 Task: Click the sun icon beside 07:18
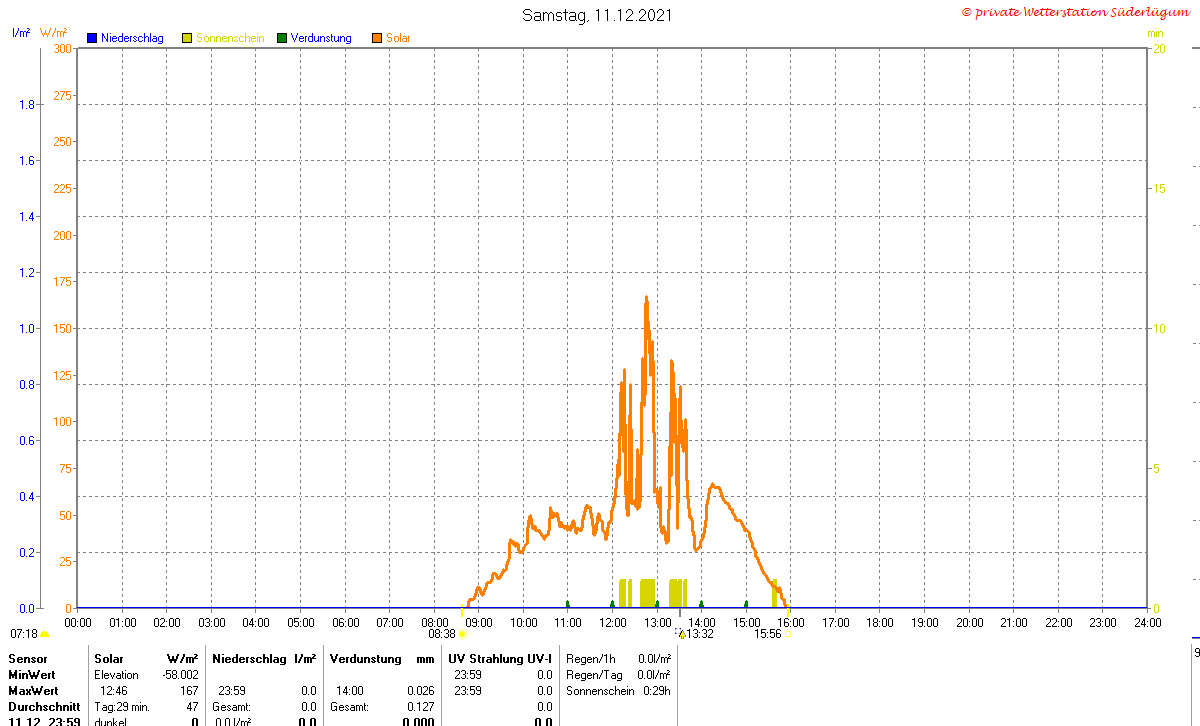pos(45,634)
